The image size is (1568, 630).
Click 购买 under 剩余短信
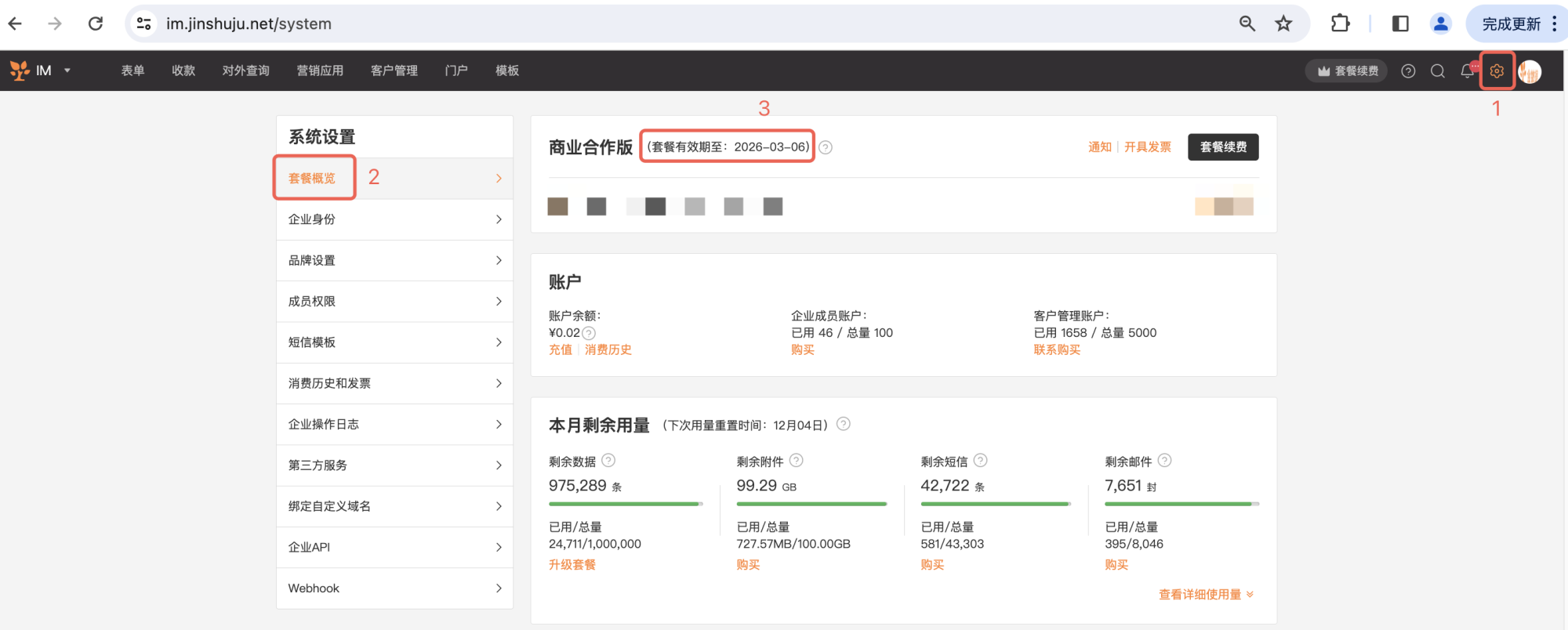(x=932, y=565)
